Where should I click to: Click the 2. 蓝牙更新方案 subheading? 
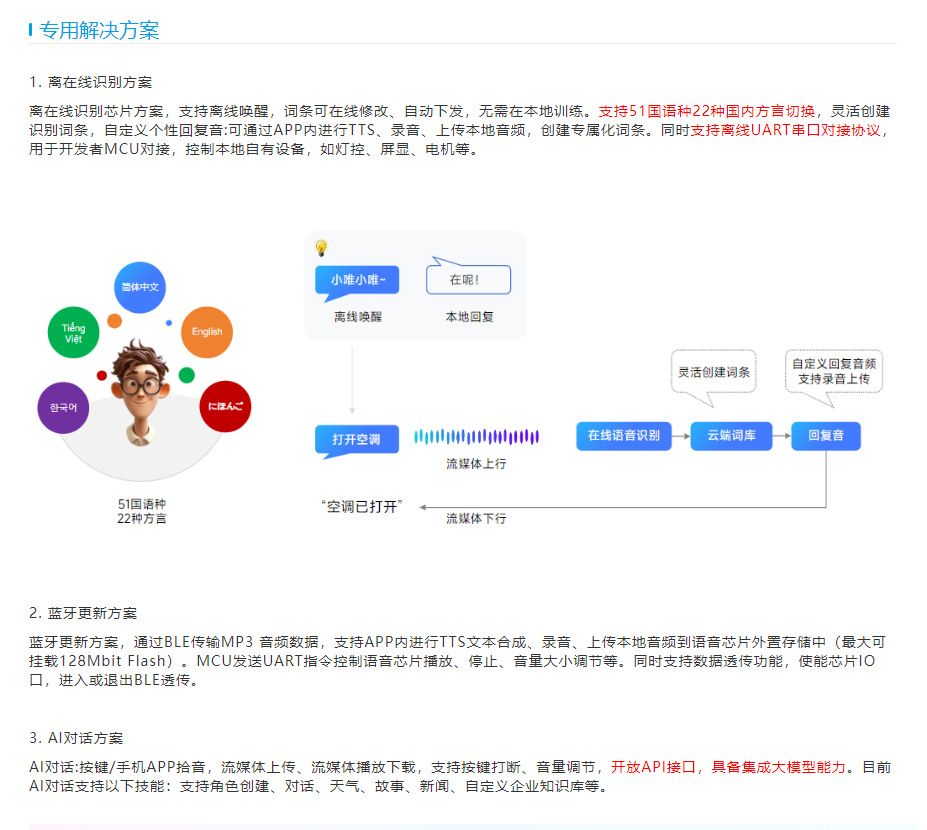click(83, 613)
